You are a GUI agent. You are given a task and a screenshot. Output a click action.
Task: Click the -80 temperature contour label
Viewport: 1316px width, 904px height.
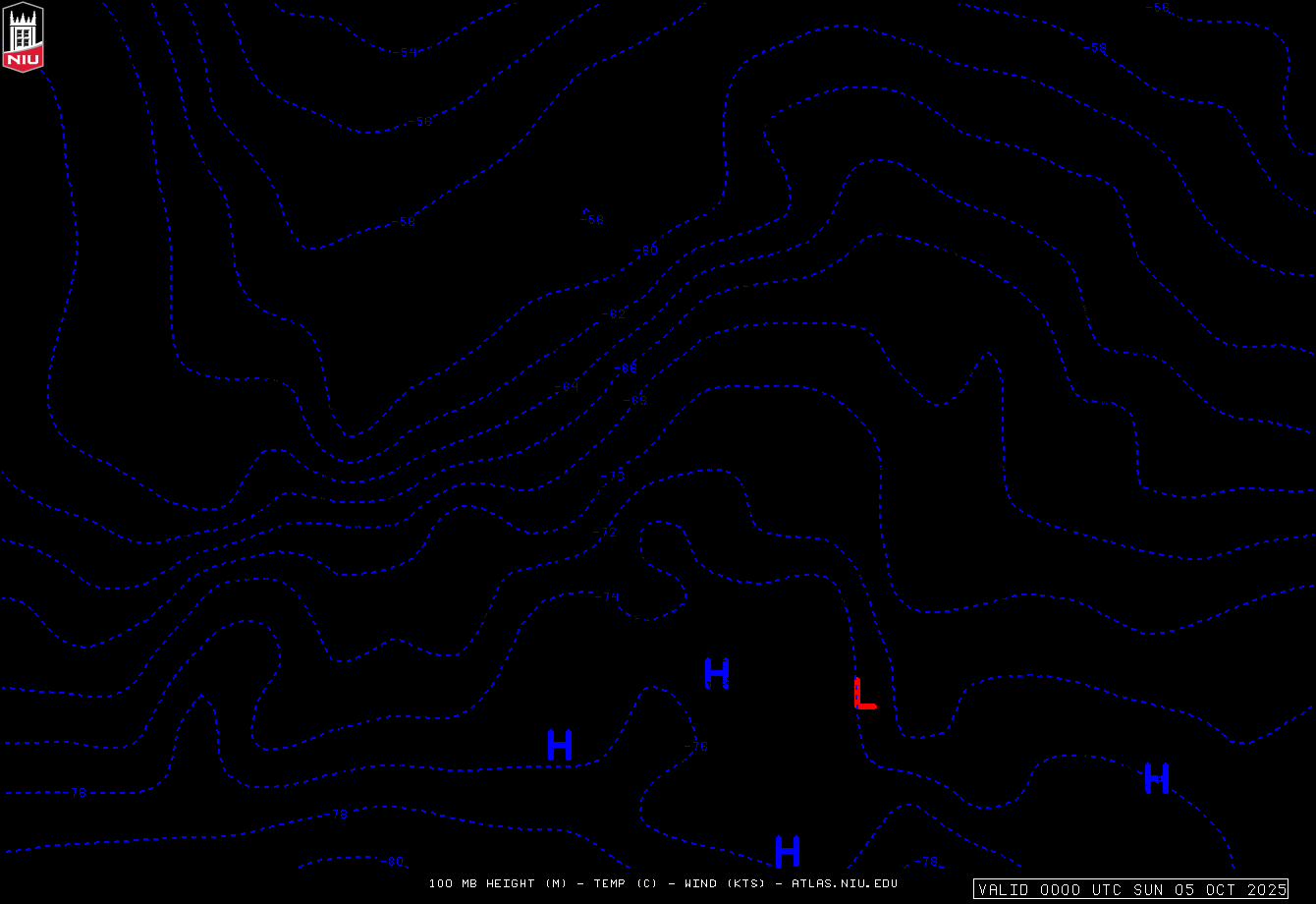coord(392,862)
